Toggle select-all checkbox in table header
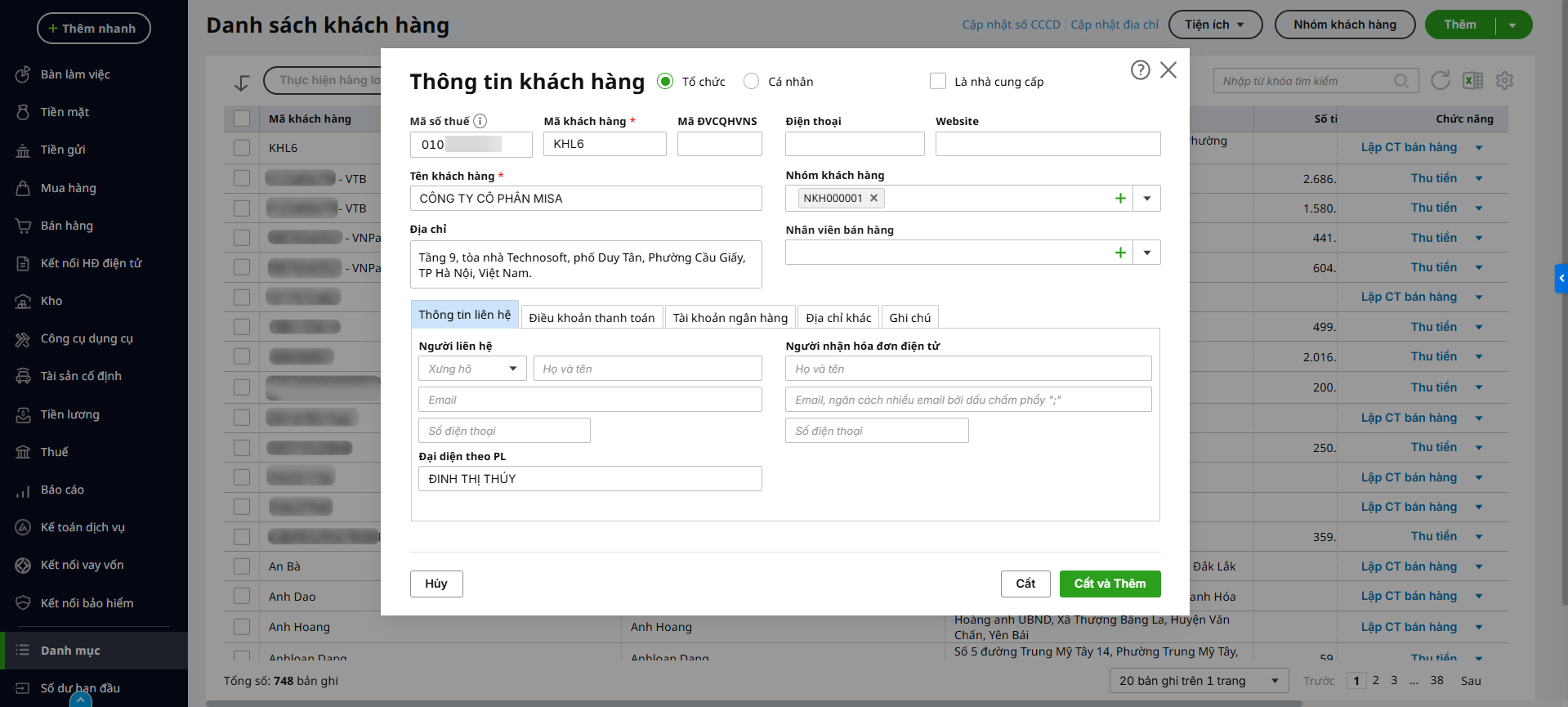 (242, 119)
